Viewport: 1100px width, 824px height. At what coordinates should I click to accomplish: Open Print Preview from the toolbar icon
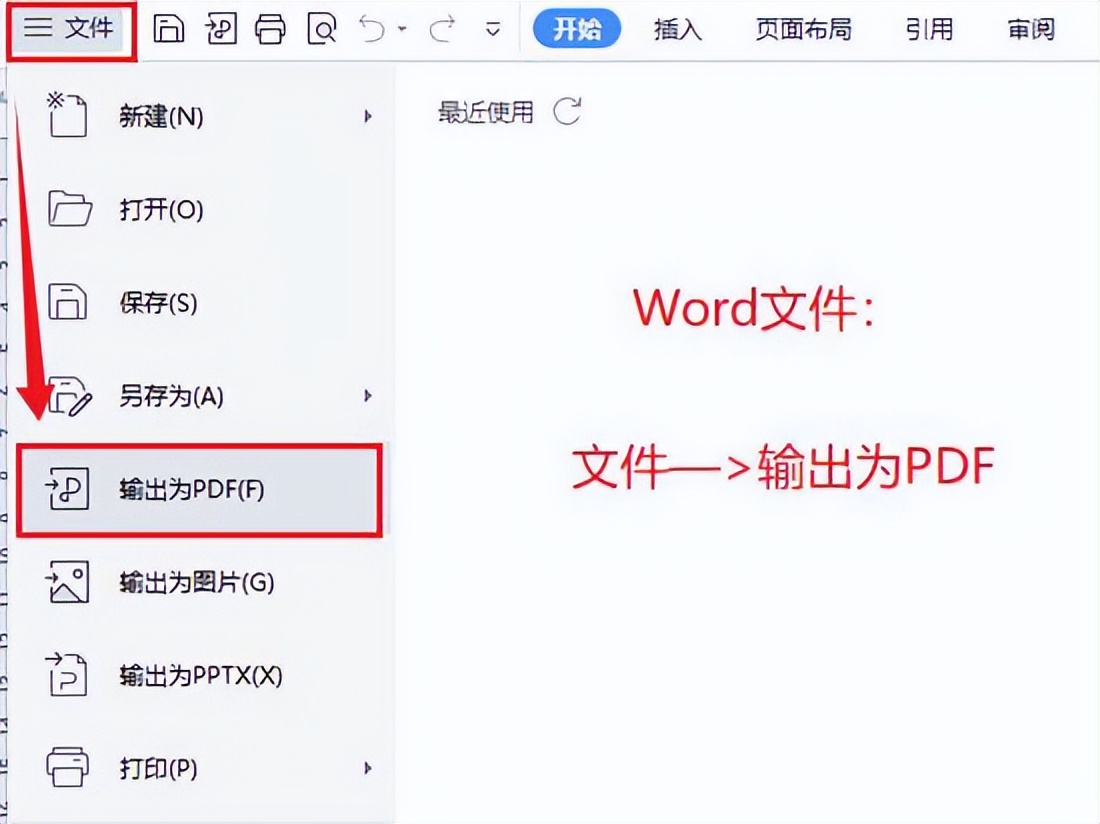pos(320,30)
